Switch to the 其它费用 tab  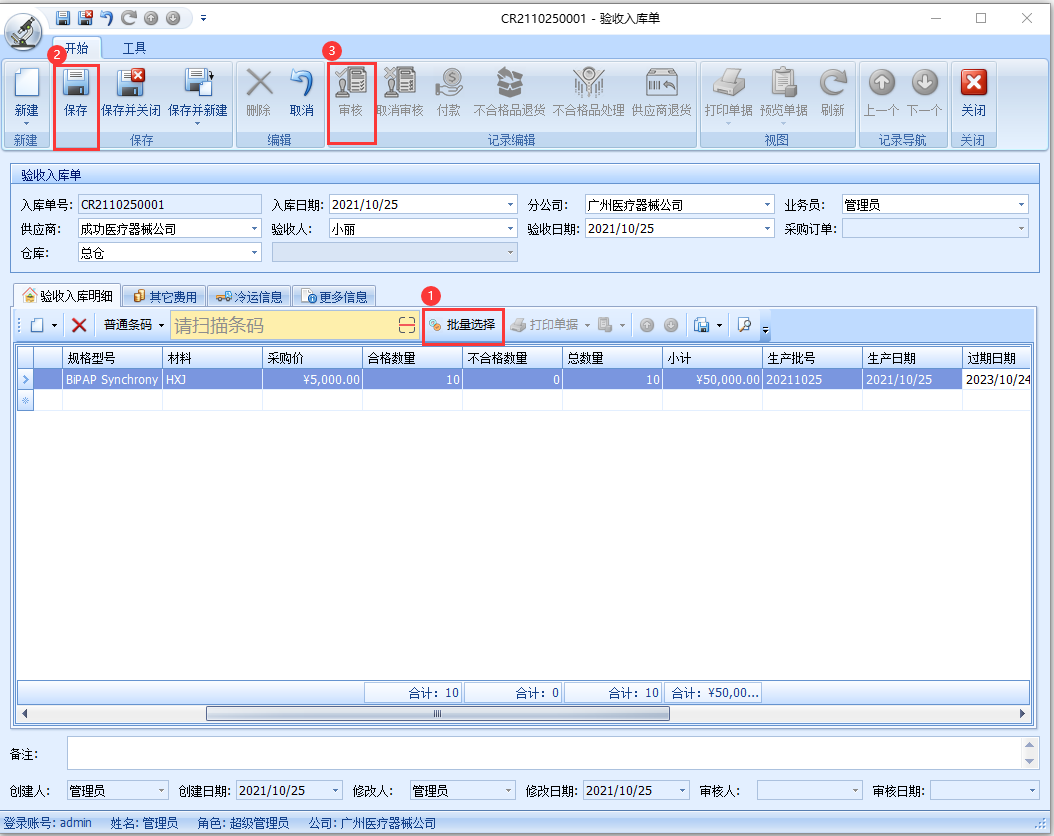point(167,296)
